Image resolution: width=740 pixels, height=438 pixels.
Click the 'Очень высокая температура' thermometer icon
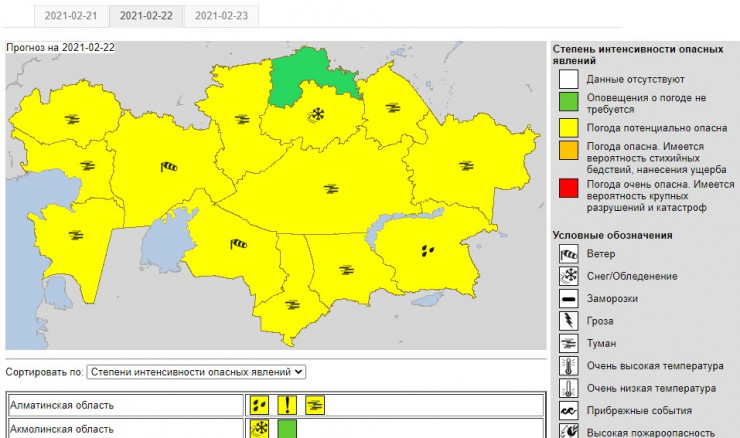[568, 366]
